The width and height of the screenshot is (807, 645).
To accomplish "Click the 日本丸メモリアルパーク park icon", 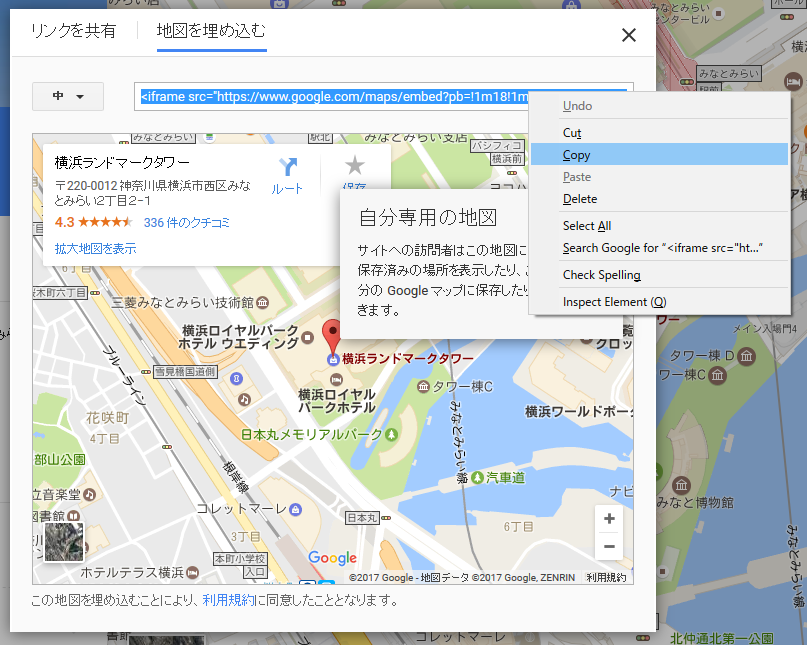I will click(x=392, y=434).
